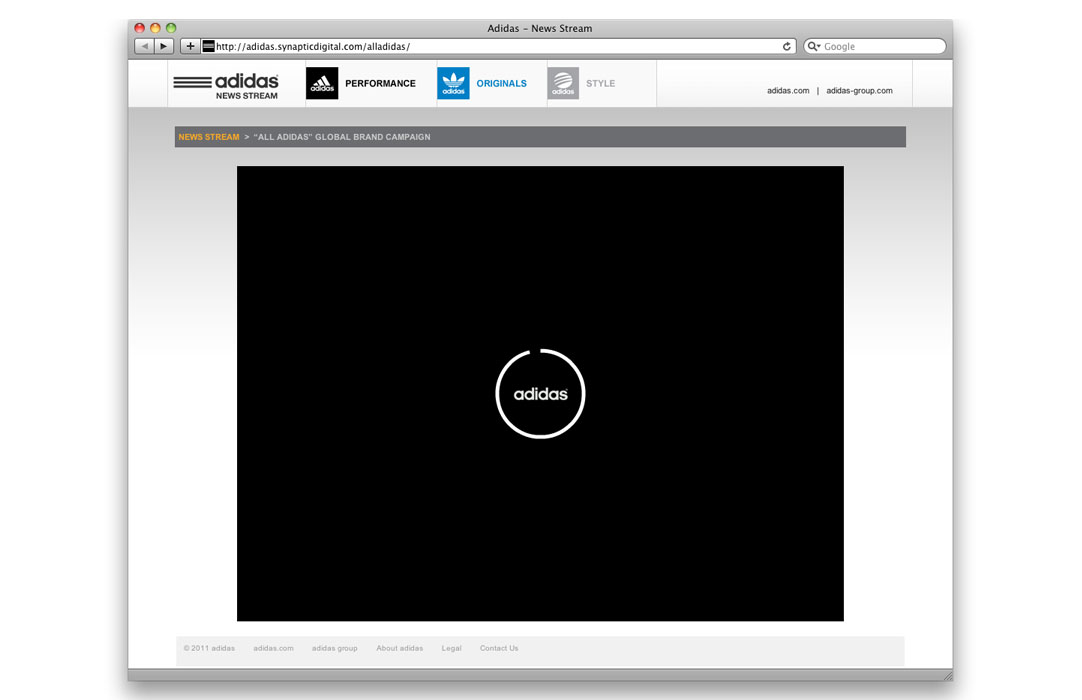The height and width of the screenshot is (700, 1082).
Task: Click the browser forward arrow button
Action: click(x=164, y=46)
